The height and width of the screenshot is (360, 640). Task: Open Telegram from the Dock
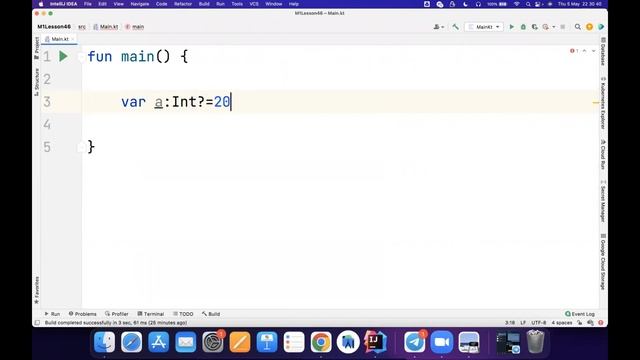pos(415,342)
